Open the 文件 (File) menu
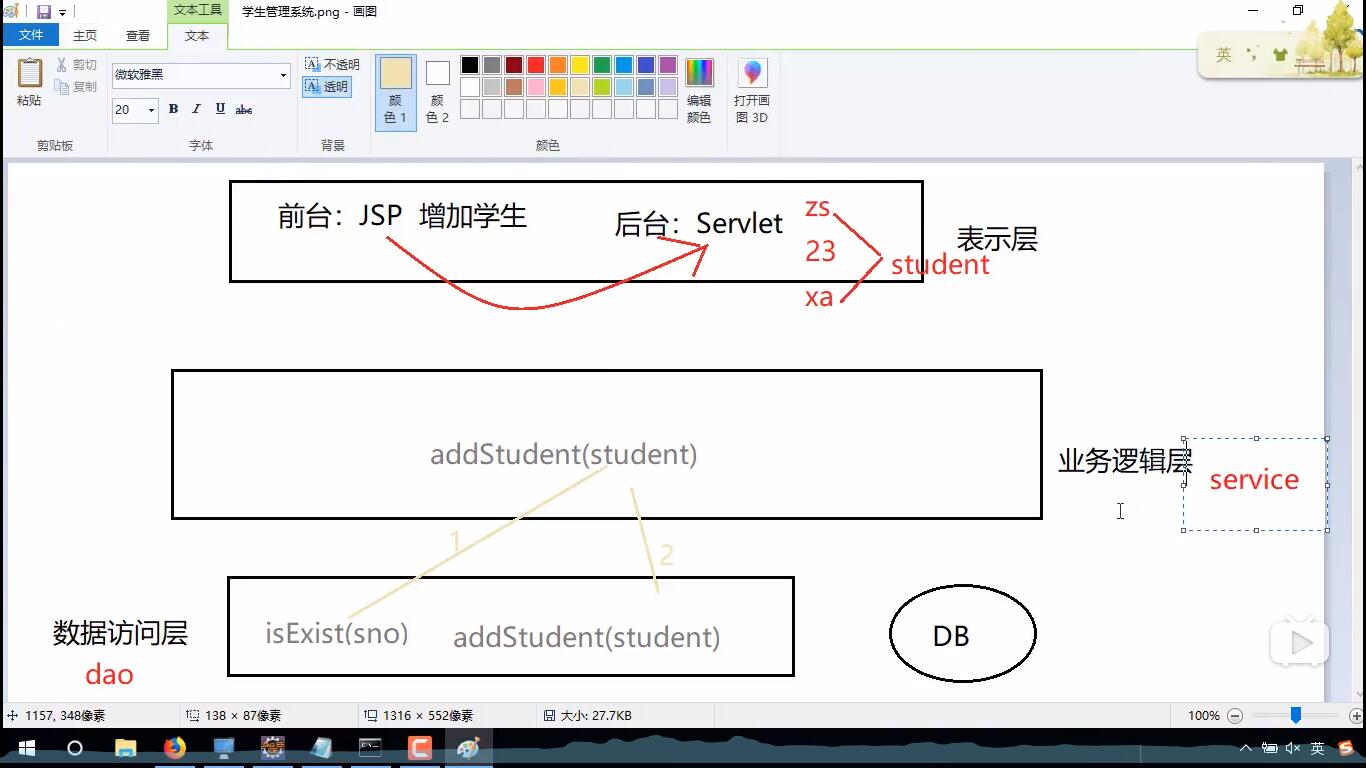The height and width of the screenshot is (768, 1366). tap(31, 34)
